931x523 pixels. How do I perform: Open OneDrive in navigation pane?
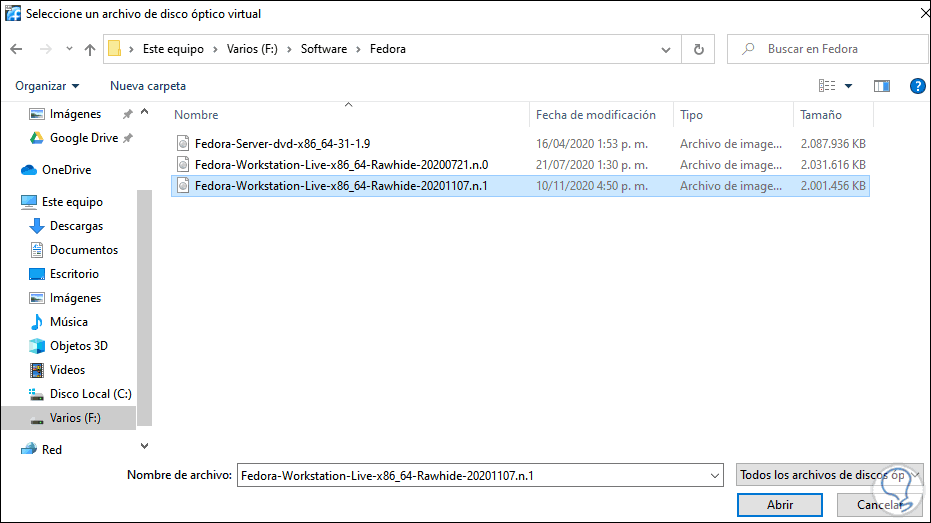tap(66, 170)
